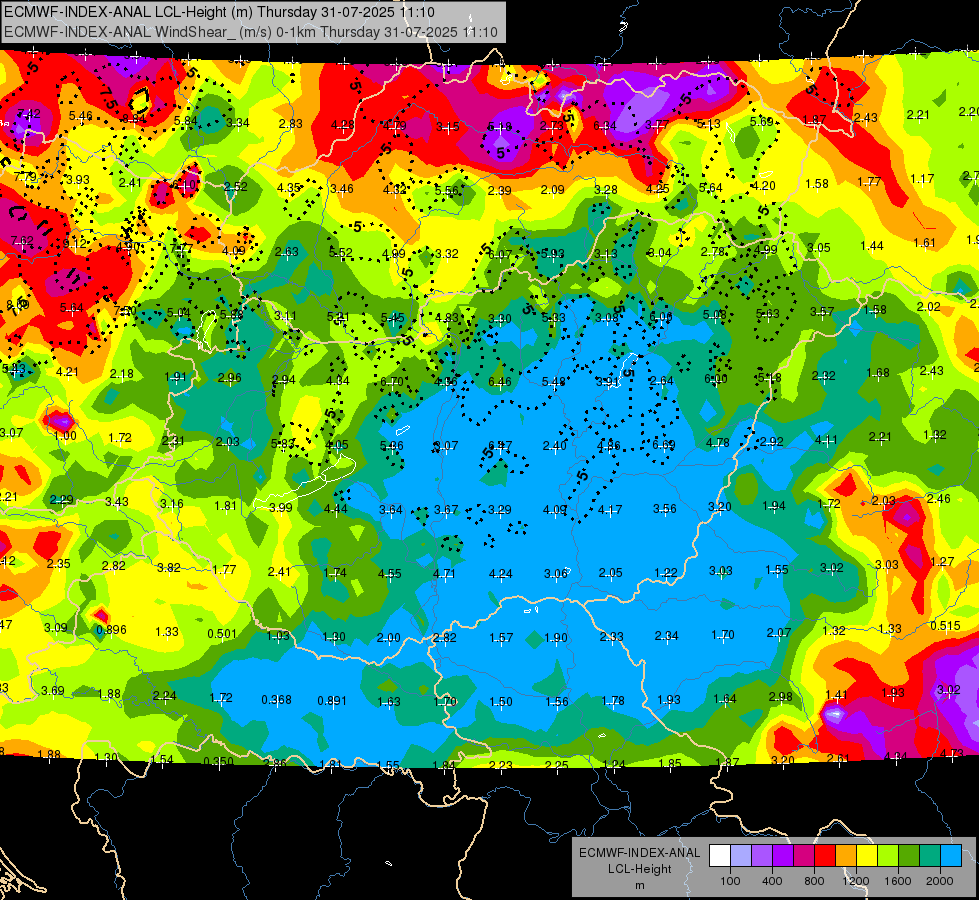
Task: Click the wind shear value '3.91'
Action: click(x=608, y=382)
